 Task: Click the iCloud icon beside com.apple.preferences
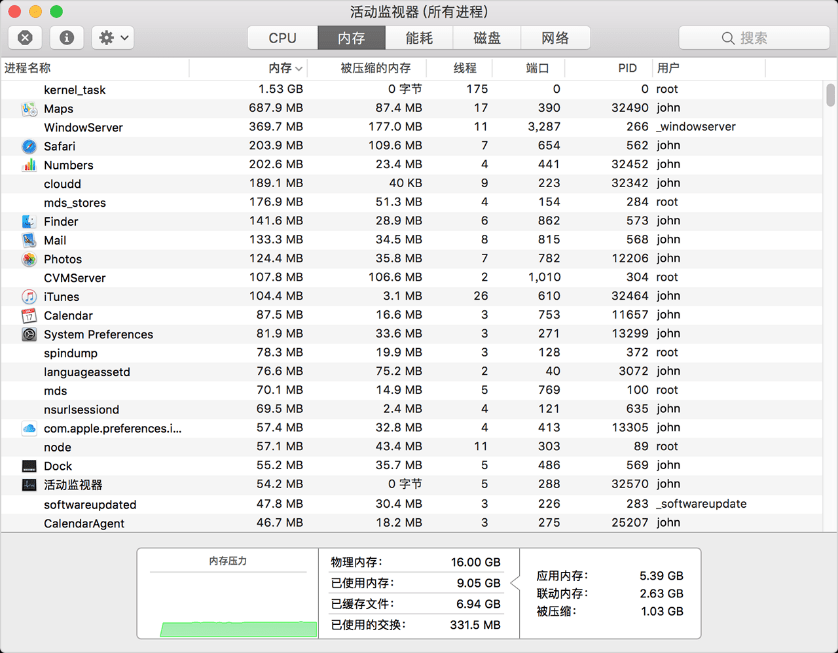coord(29,429)
